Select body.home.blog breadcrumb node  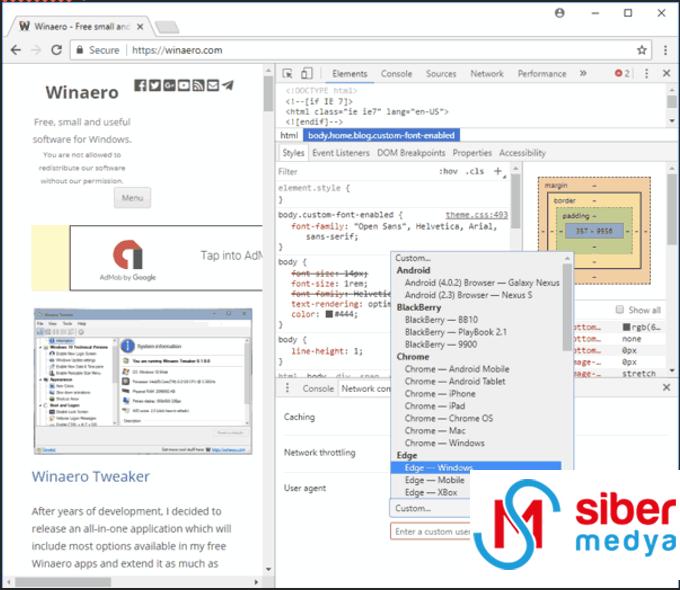coord(381,136)
